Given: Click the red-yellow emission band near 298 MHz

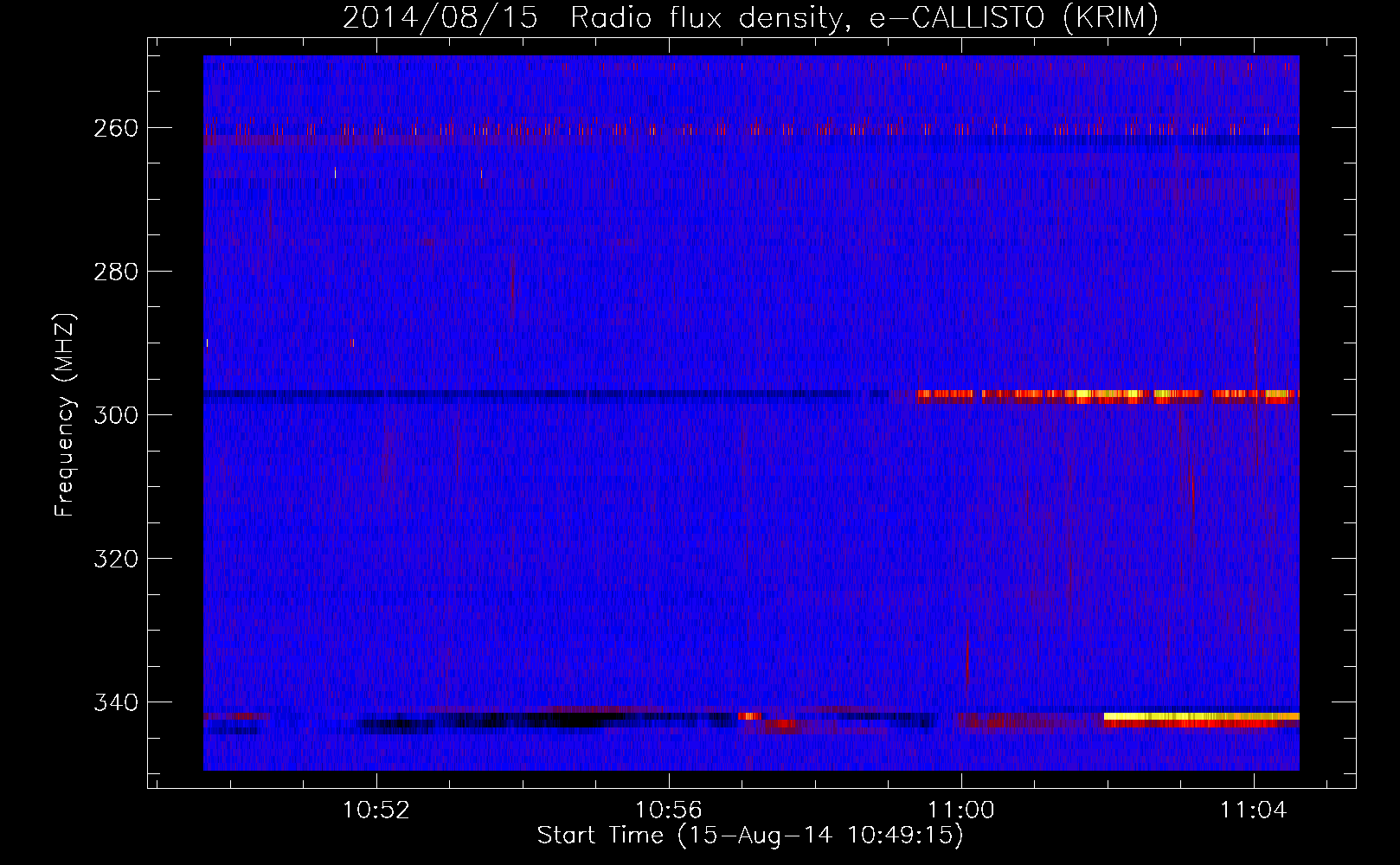Looking at the screenshot, I should point(1107,396).
